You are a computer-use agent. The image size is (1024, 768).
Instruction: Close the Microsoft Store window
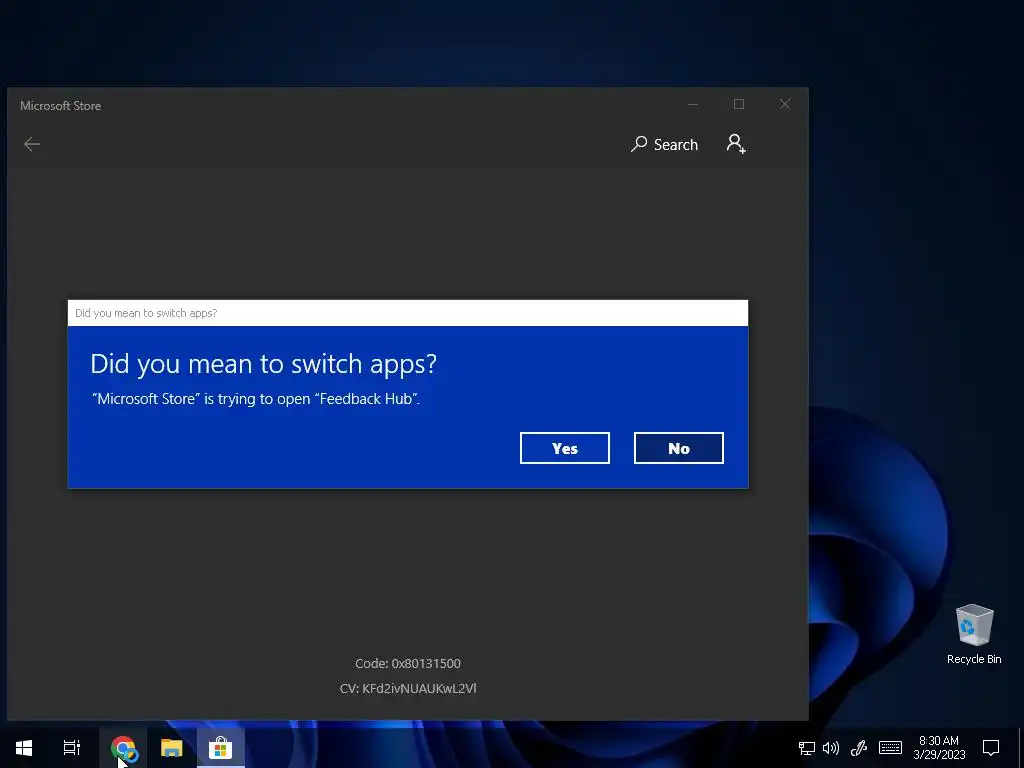785,104
